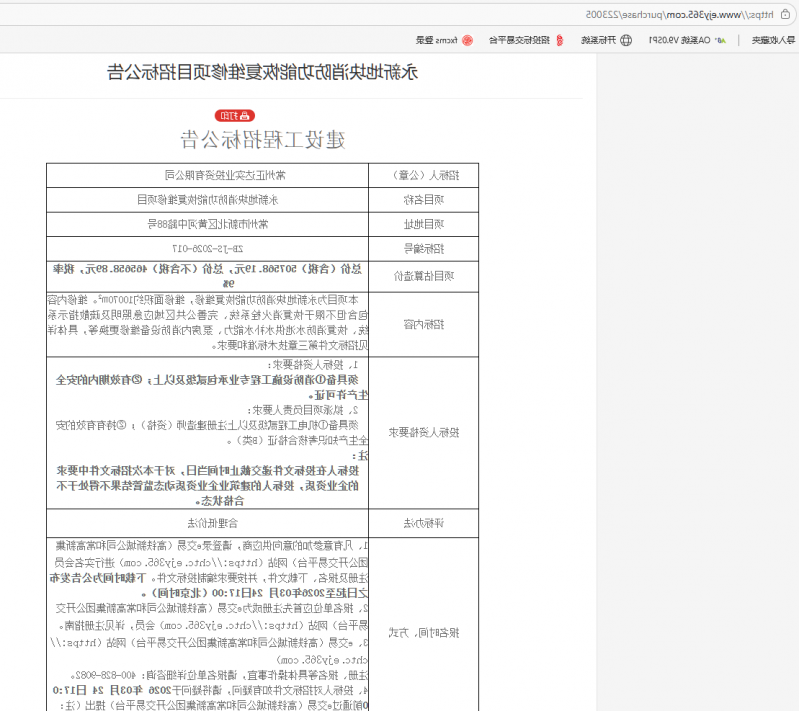Open the 导入收藏夹 bookmark item

(x=773, y=40)
